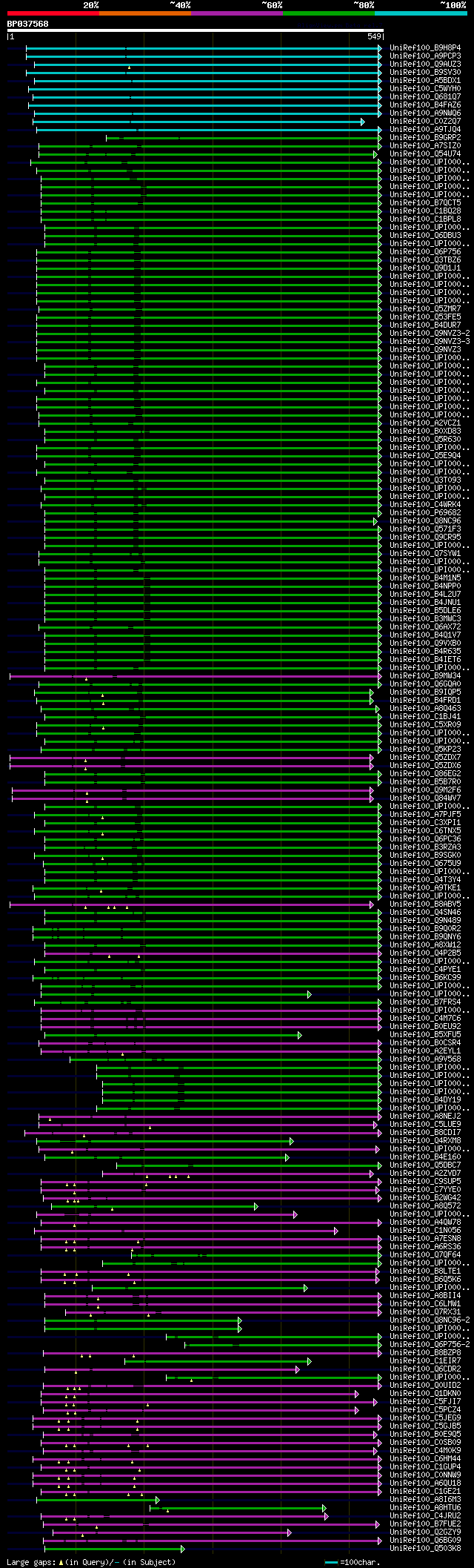Open hit UniRef100_B9H8P4
The width and height of the screenshot is (474, 1568).
425,48
